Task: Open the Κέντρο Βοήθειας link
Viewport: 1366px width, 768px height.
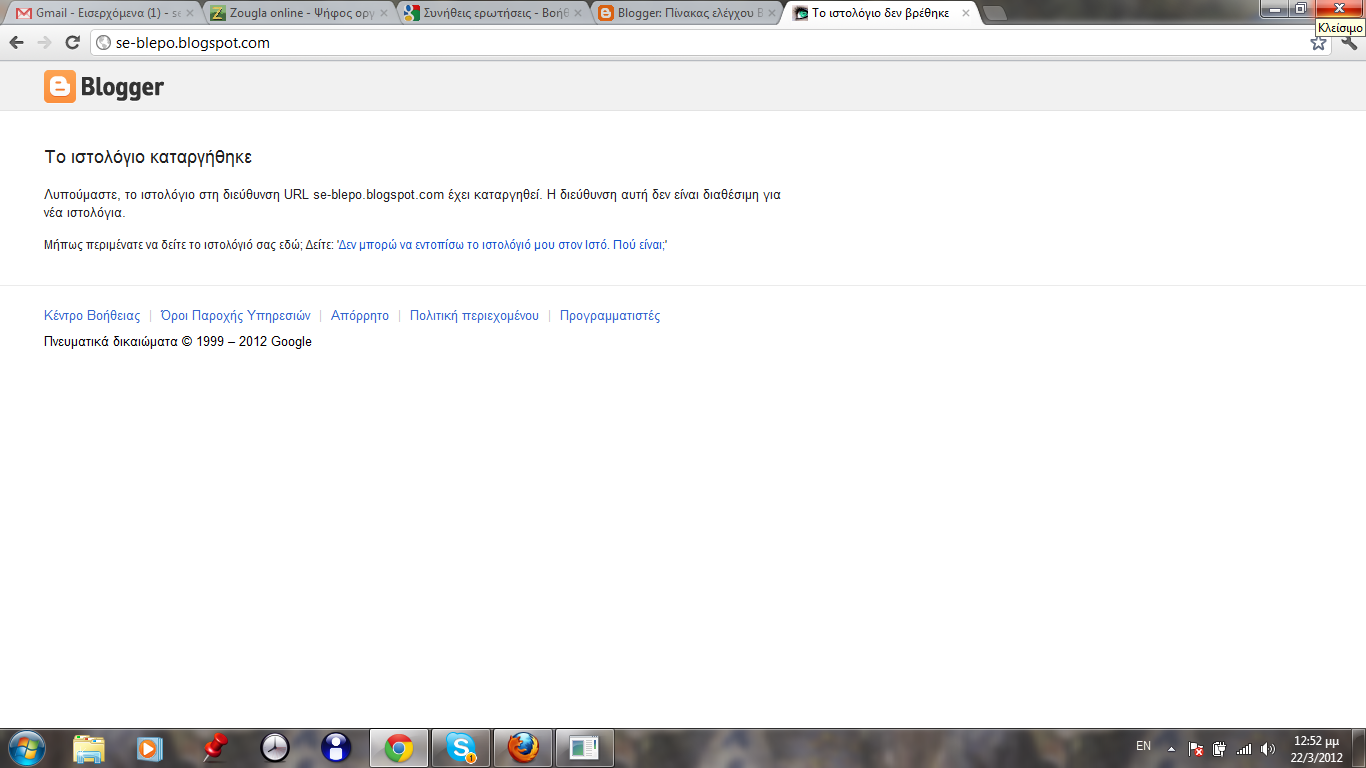Action: click(92, 316)
